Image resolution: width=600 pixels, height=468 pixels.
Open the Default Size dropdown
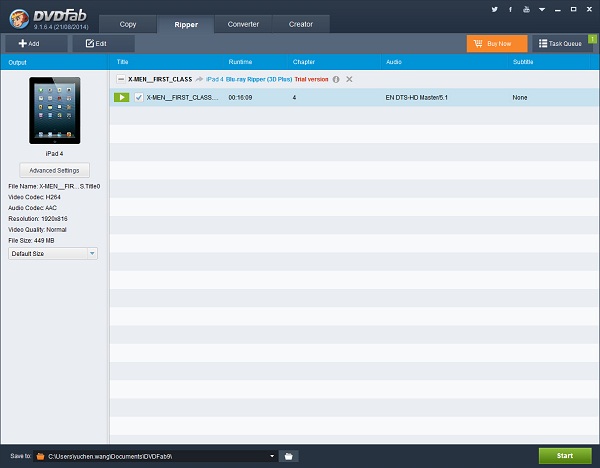[x=53, y=253]
